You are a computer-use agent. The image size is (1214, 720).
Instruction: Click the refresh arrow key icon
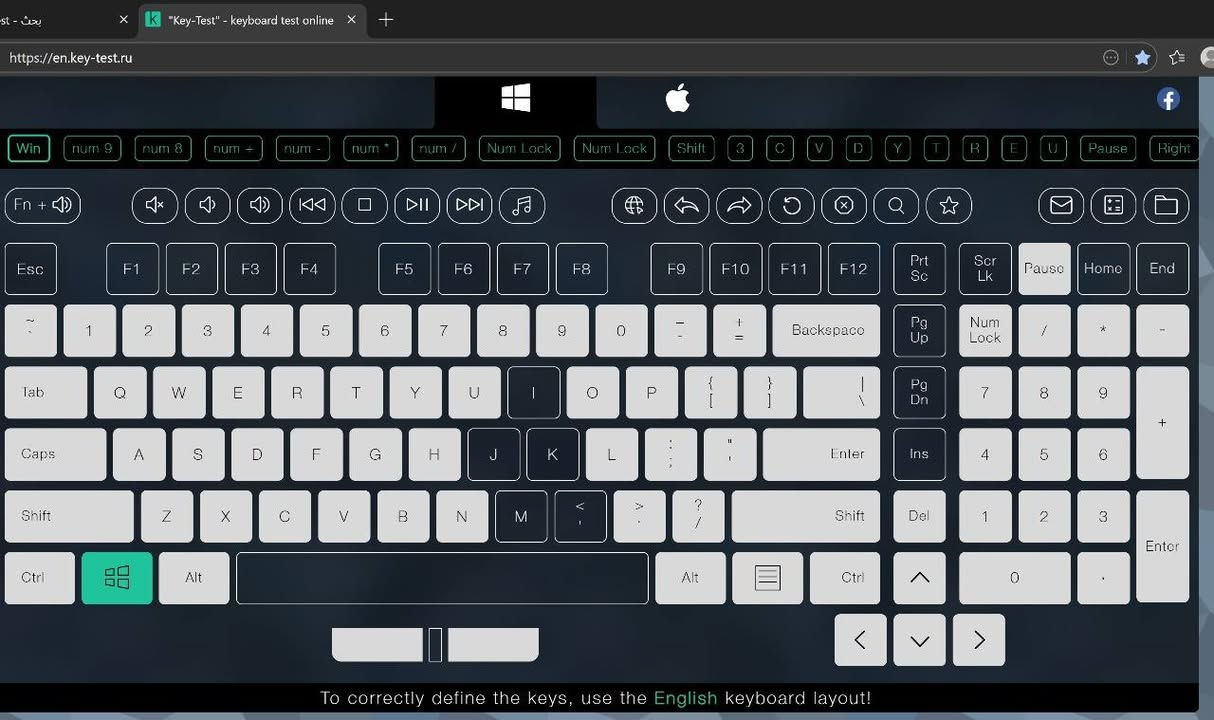coord(791,205)
